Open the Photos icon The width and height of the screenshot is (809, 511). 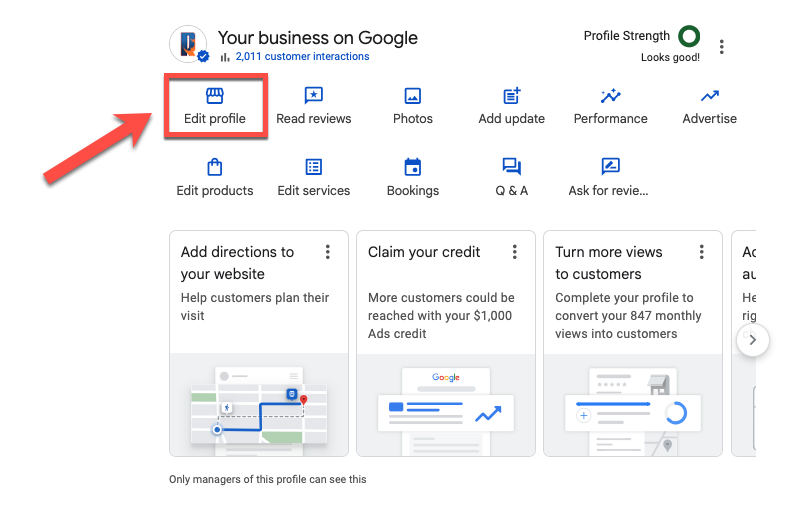point(413,95)
